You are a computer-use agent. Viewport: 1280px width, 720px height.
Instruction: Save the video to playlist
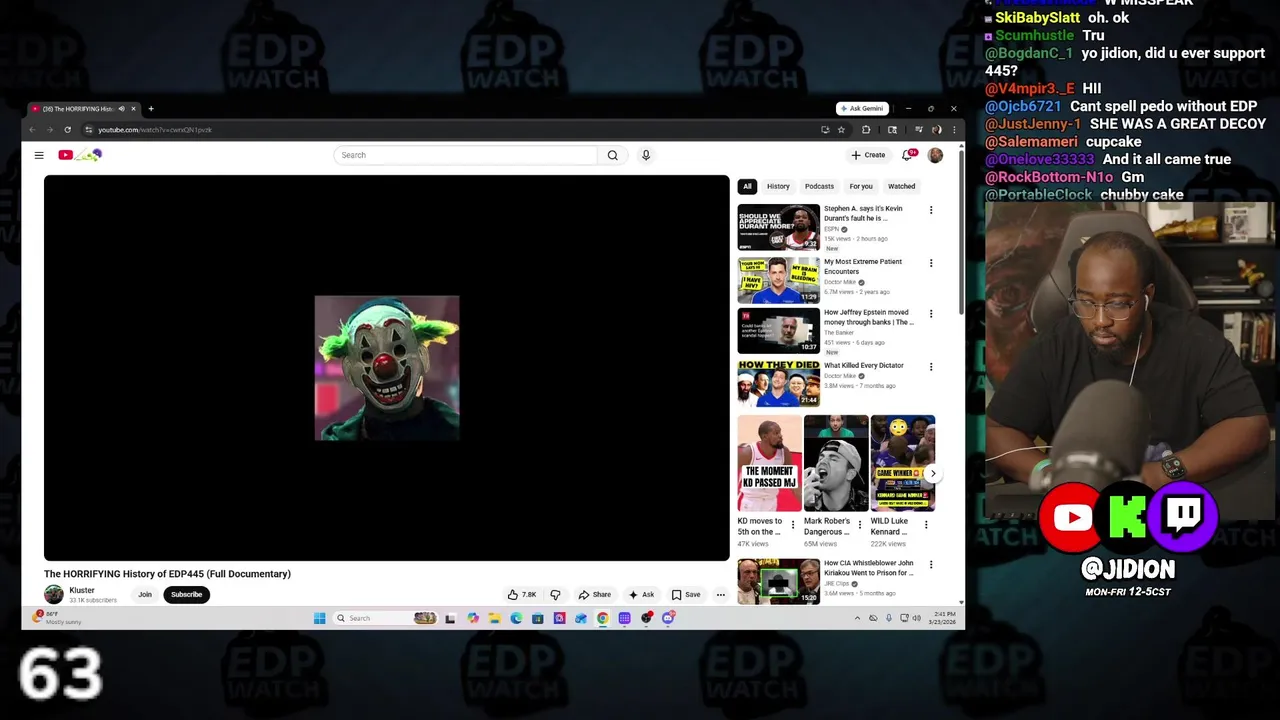[686, 595]
